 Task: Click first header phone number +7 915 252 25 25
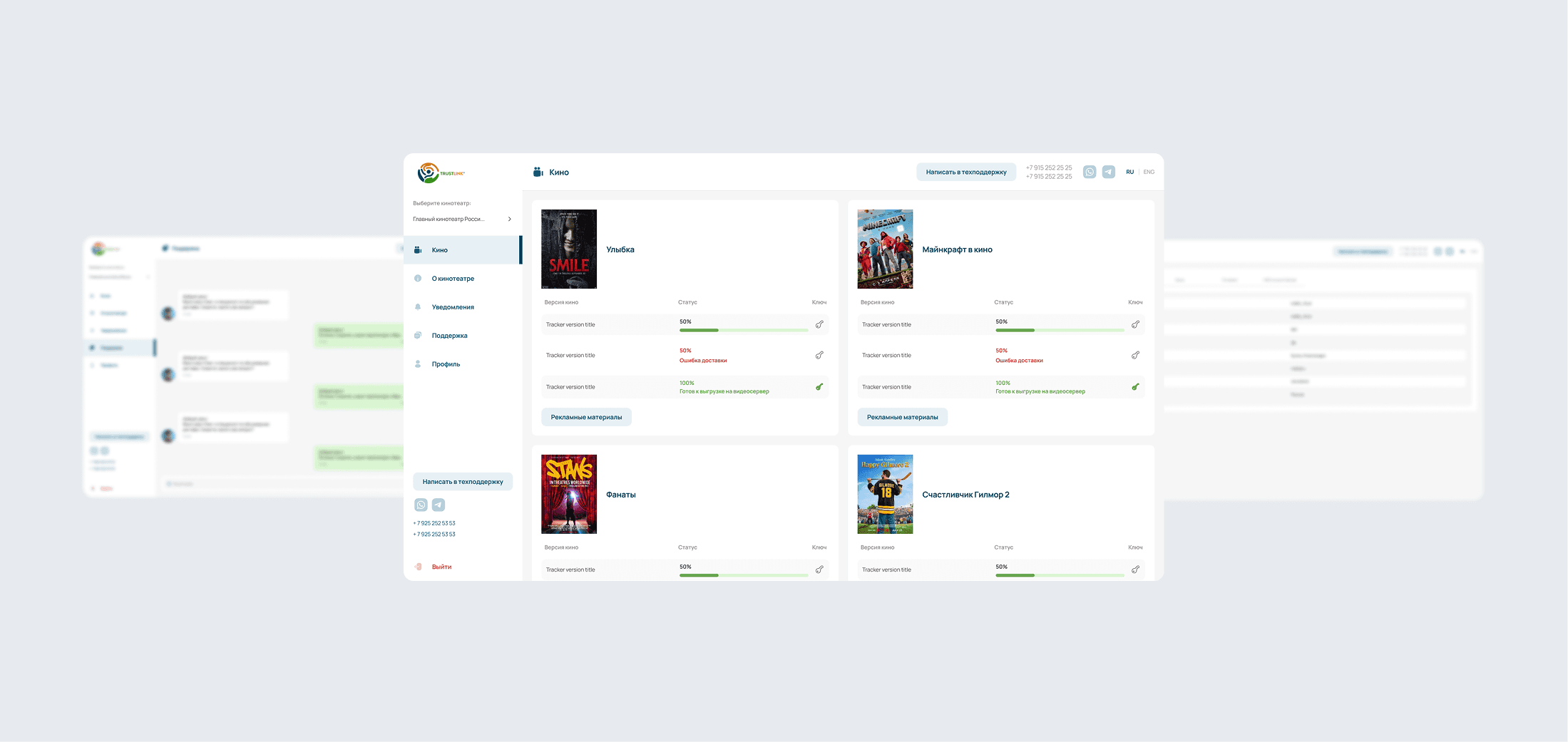tap(1049, 168)
